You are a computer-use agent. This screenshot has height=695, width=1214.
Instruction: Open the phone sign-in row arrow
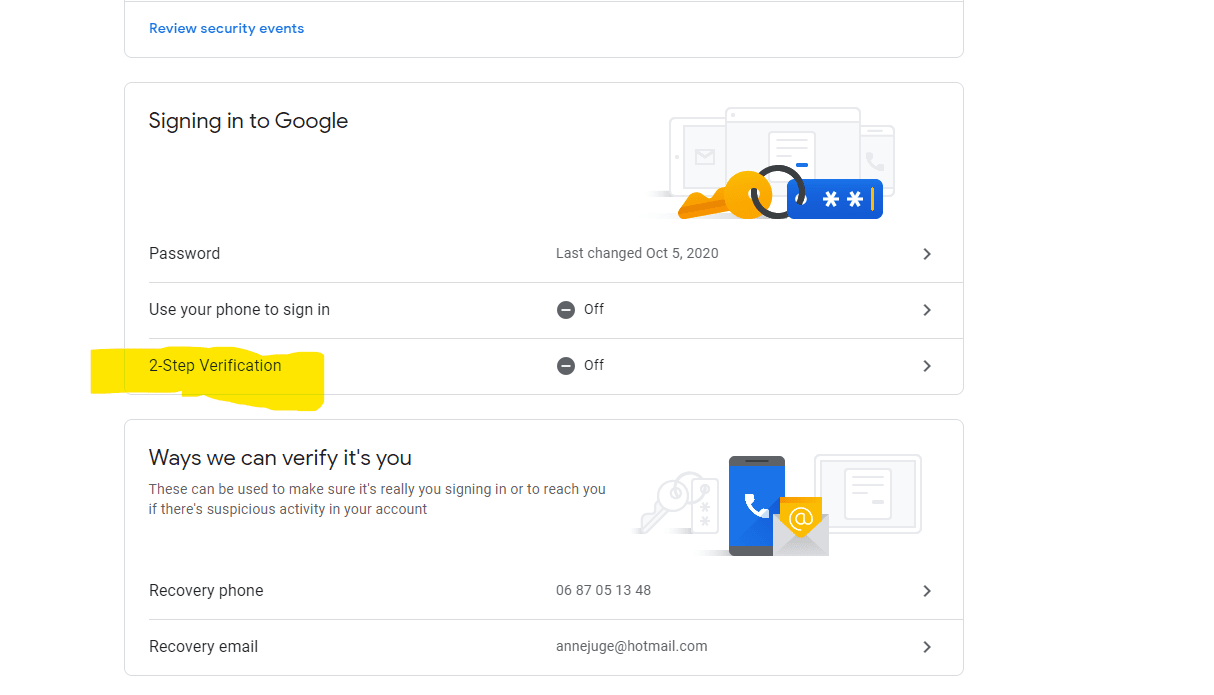(x=927, y=310)
